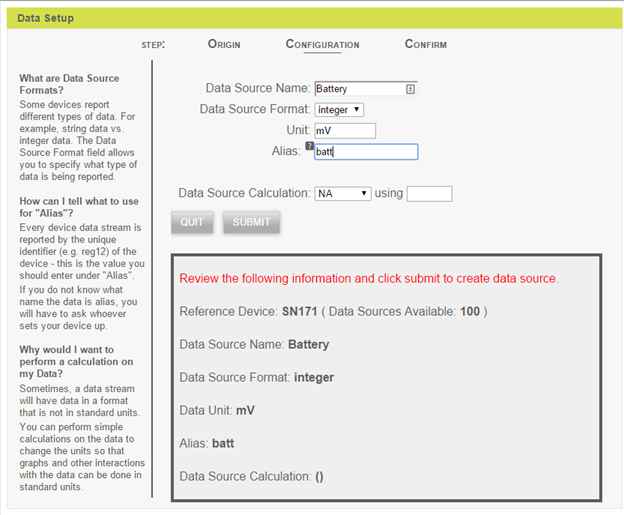Click the 'STEP:' label
Image resolution: width=624 pixels, height=515 pixels.
pos(153,45)
